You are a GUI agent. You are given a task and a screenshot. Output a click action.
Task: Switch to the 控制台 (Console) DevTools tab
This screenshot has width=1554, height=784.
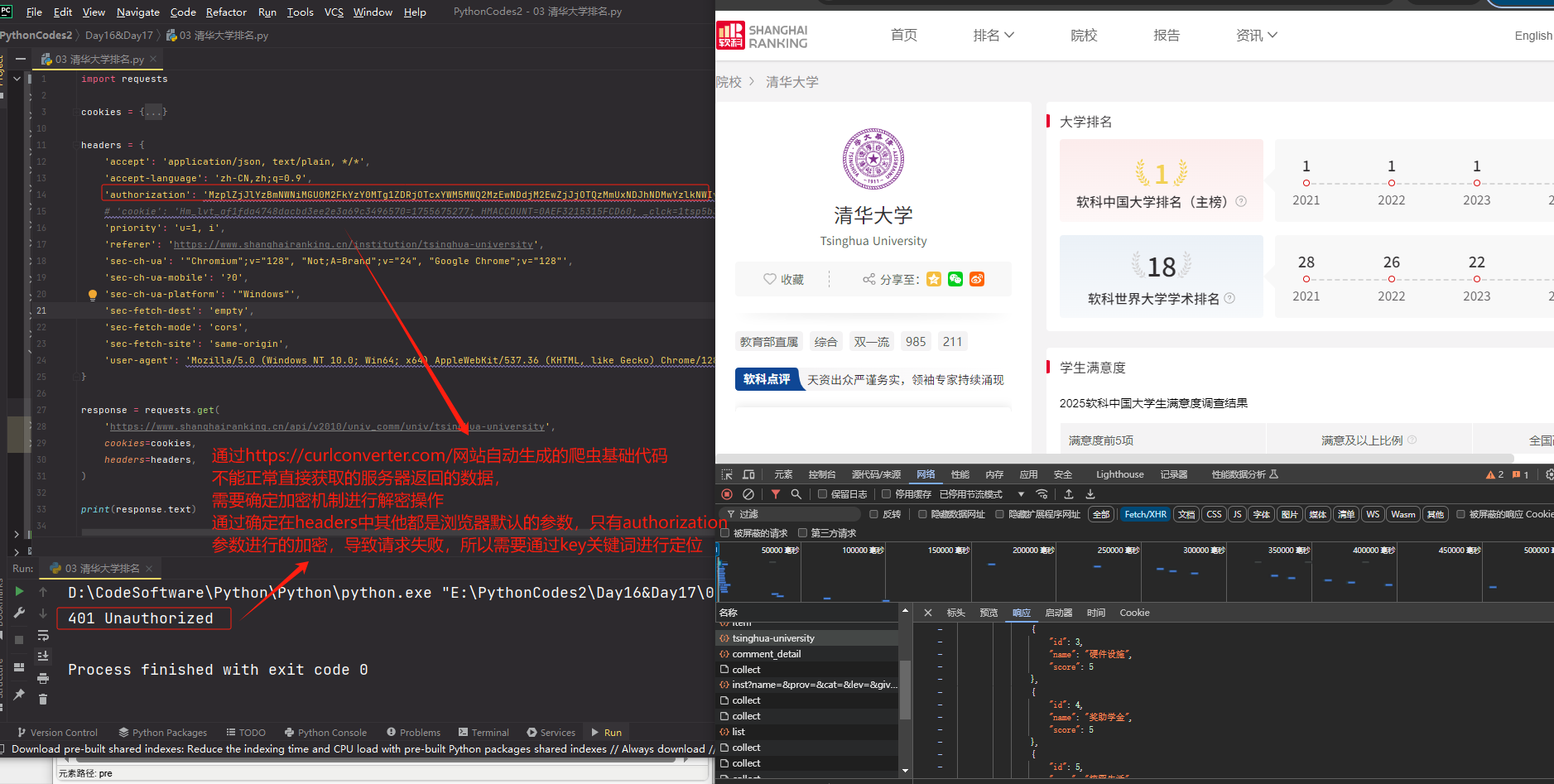point(822,474)
